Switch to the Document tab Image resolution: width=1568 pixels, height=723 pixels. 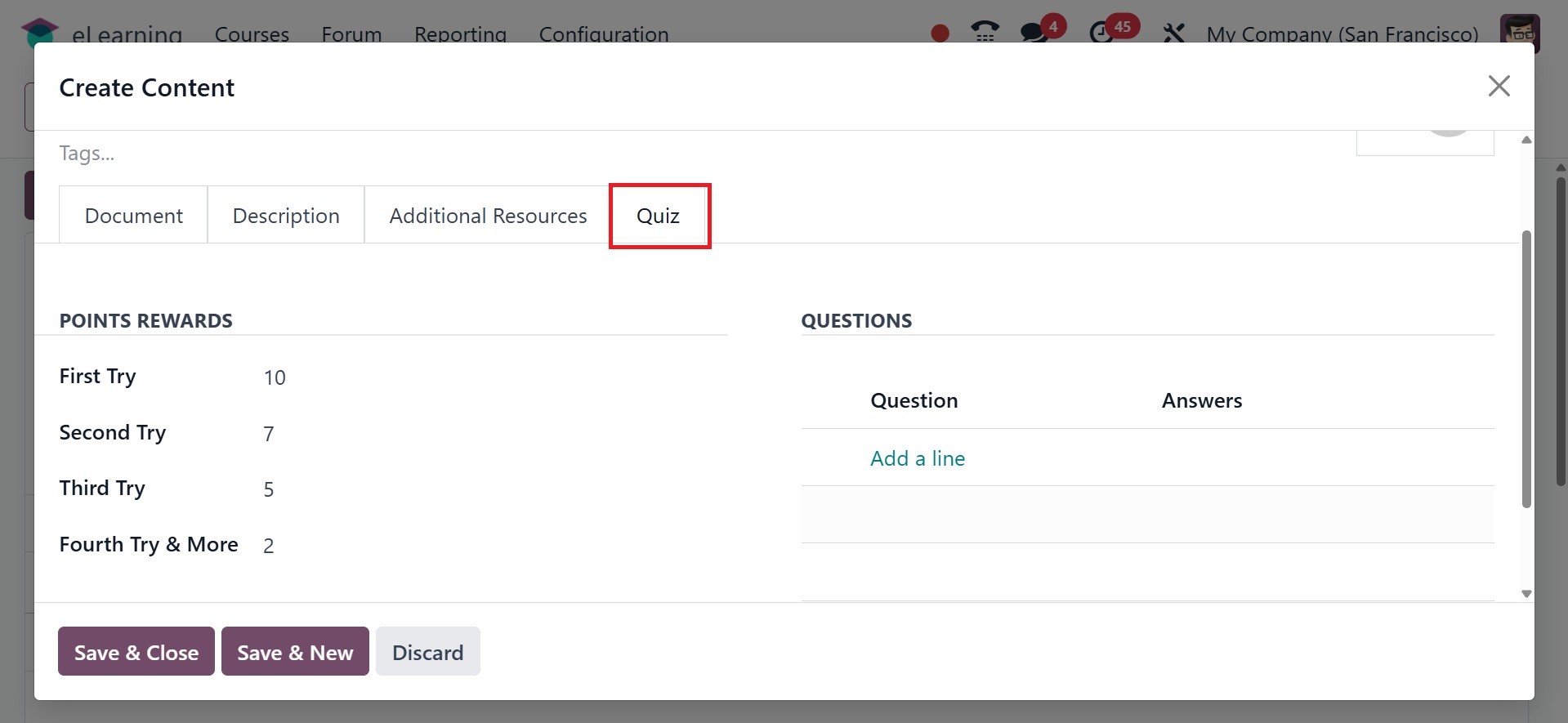[133, 216]
